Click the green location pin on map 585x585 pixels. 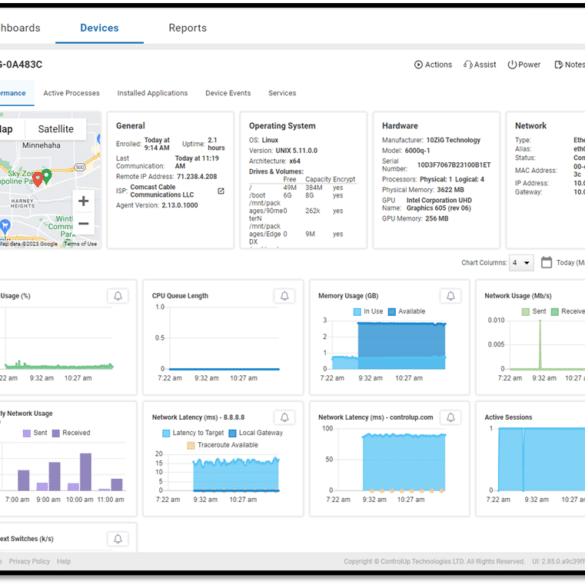pos(47,176)
